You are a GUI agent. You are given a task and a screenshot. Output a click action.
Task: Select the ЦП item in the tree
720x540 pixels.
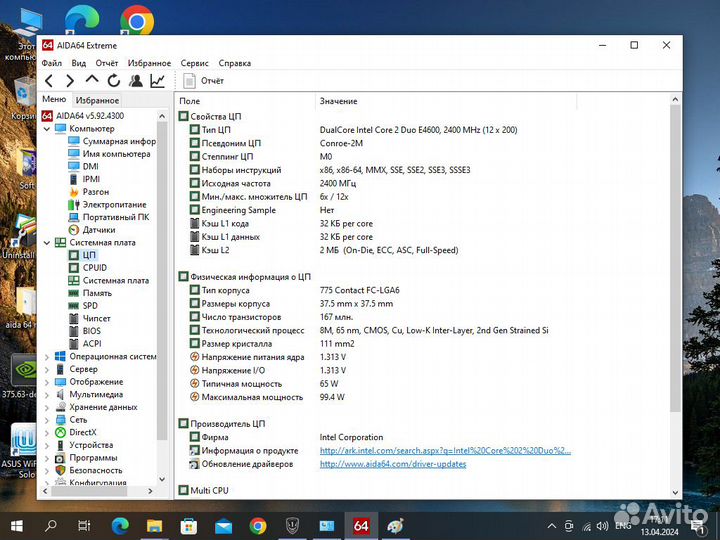click(89, 255)
